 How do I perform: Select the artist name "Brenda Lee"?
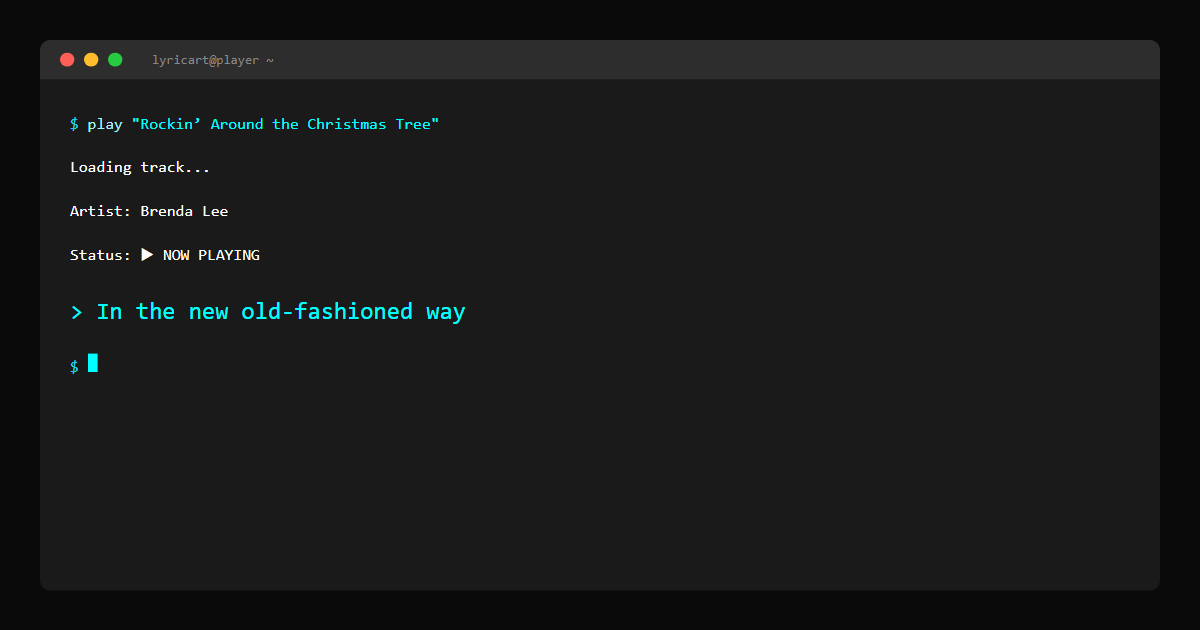pos(184,211)
